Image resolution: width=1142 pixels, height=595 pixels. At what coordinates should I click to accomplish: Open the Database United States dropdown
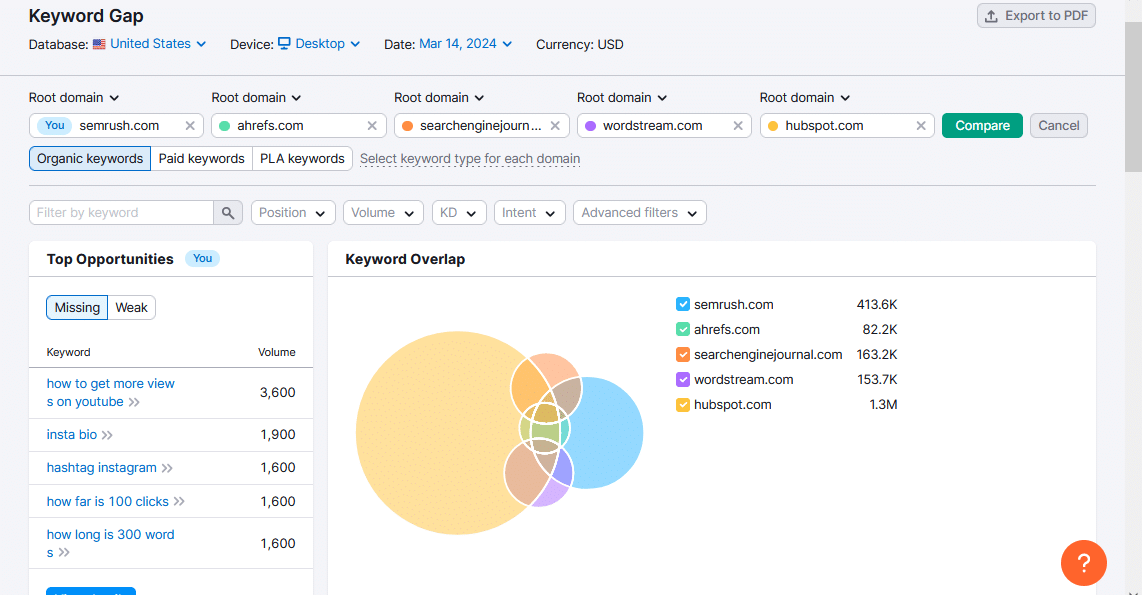tap(158, 44)
